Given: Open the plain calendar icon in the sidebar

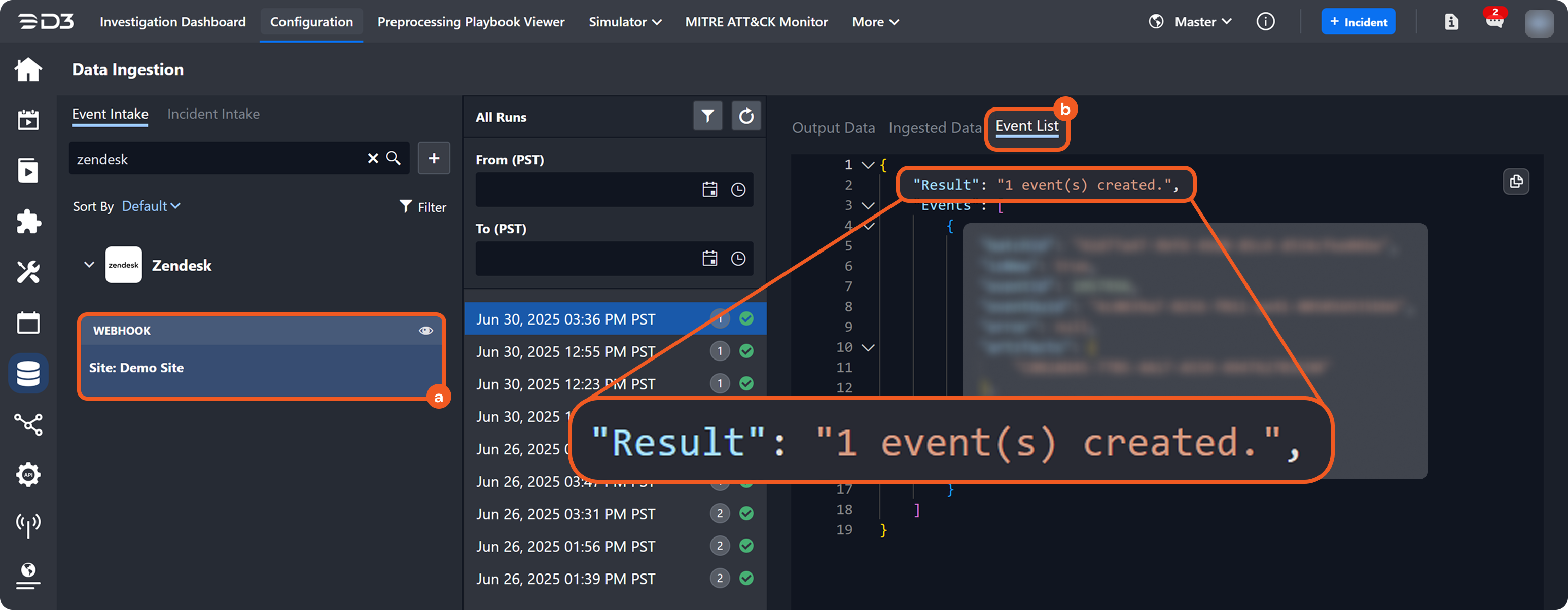Looking at the screenshot, I should 28,322.
